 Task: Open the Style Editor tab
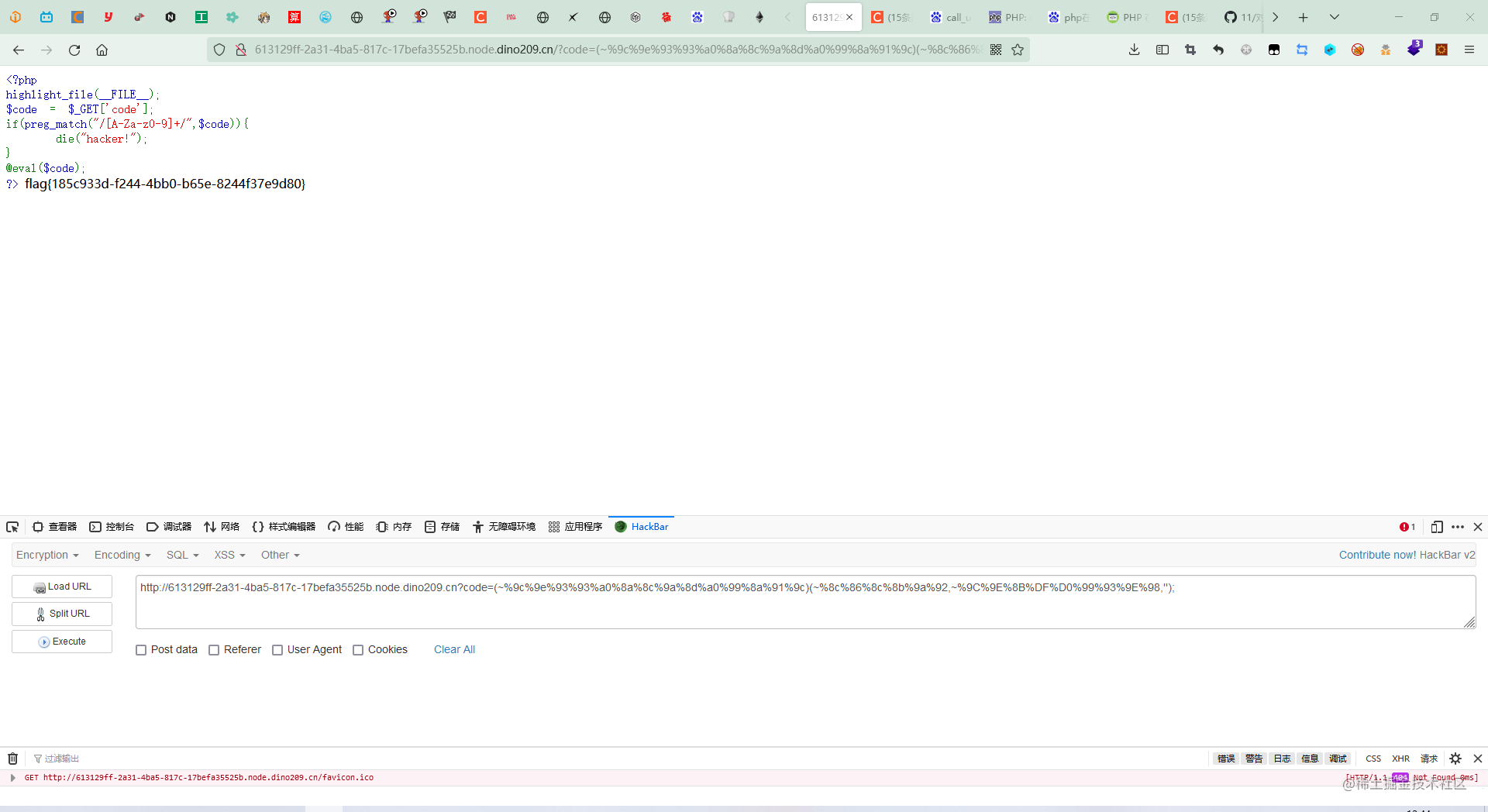(284, 527)
